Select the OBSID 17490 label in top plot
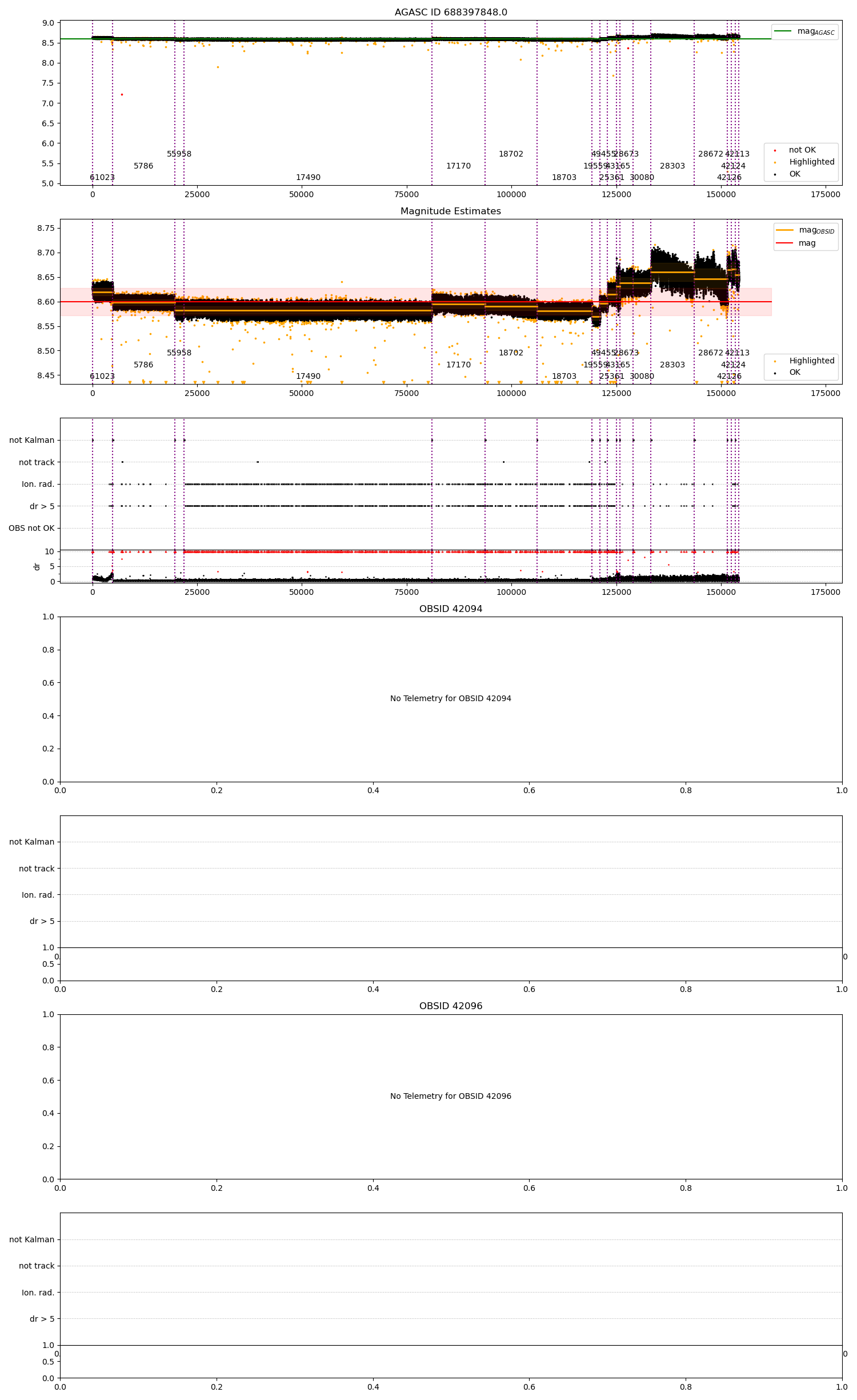Screen dimensions: 857x1400 click(x=308, y=178)
